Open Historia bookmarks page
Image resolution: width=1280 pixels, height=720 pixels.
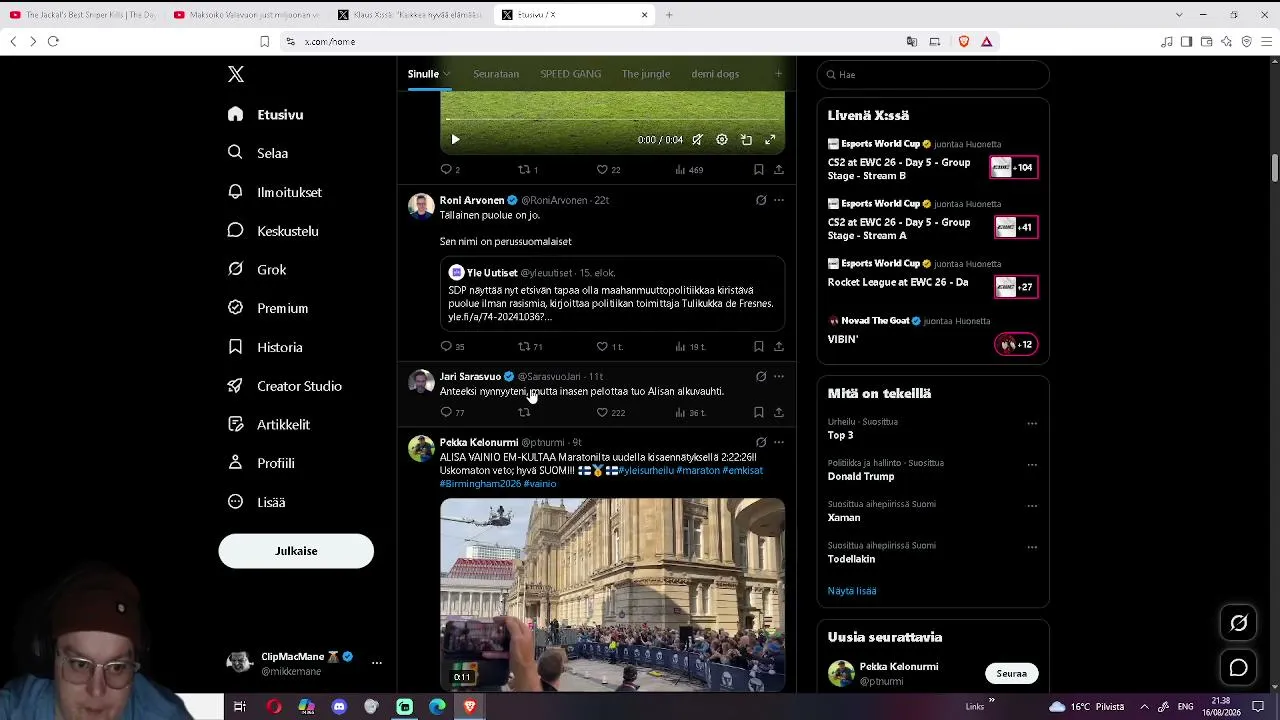click(x=264, y=347)
